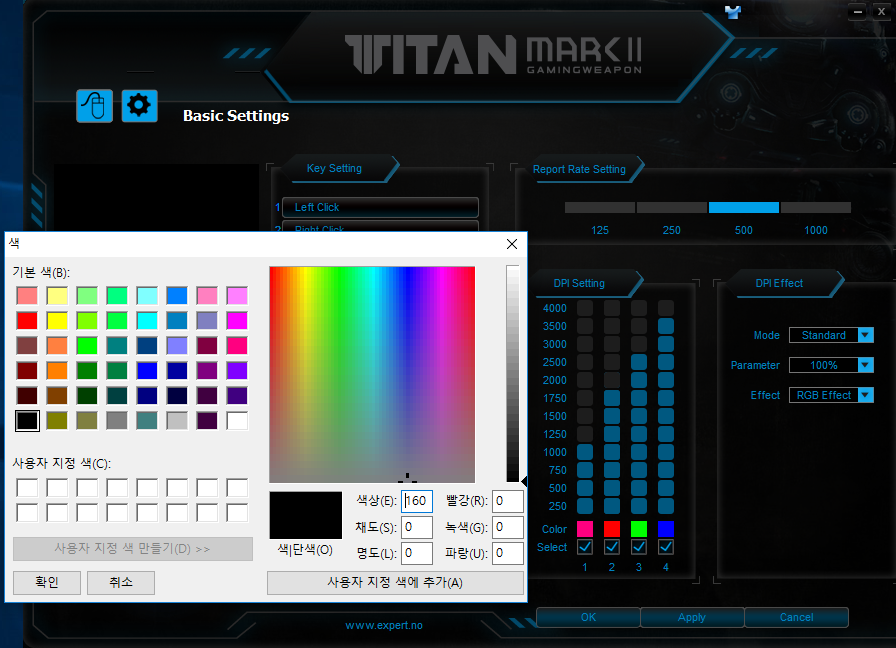Pick the red swatch in basic colors
This screenshot has width=896, height=648.
pos(27,321)
